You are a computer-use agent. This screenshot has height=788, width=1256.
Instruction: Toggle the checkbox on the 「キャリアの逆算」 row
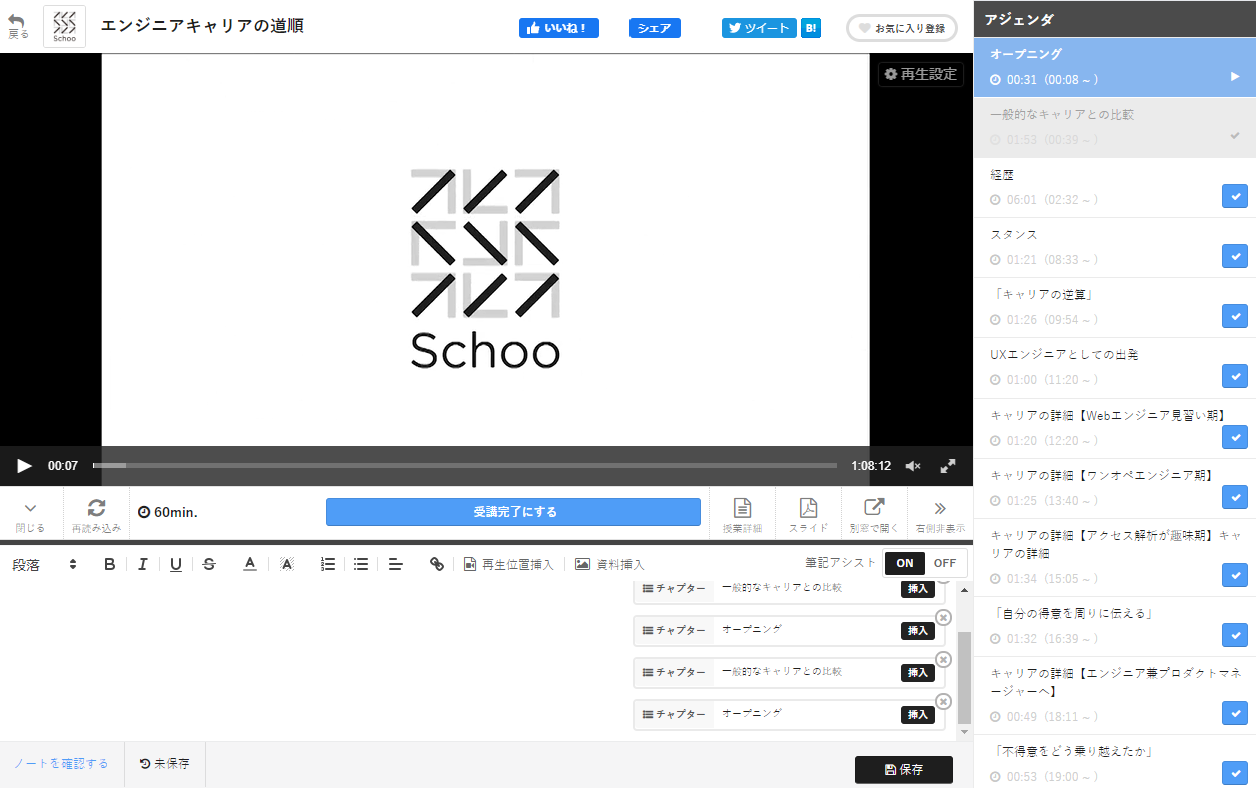tap(1235, 316)
